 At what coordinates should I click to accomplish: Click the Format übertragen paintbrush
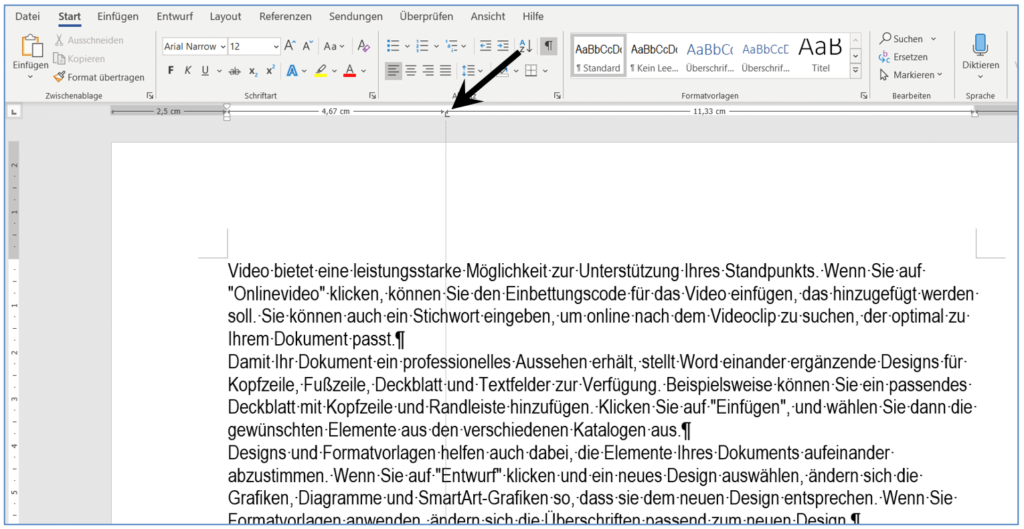click(99, 77)
